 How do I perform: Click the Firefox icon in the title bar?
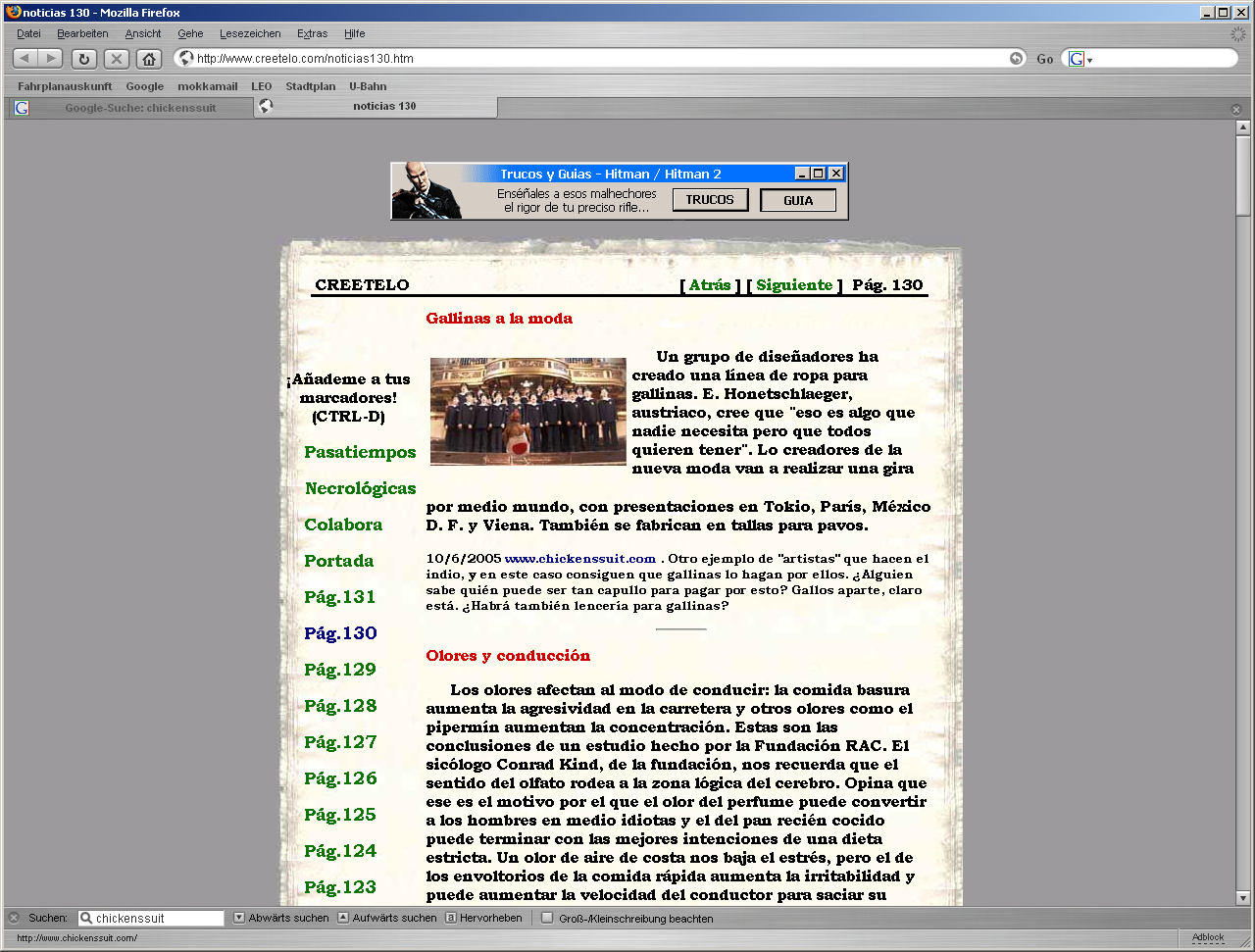13,12
